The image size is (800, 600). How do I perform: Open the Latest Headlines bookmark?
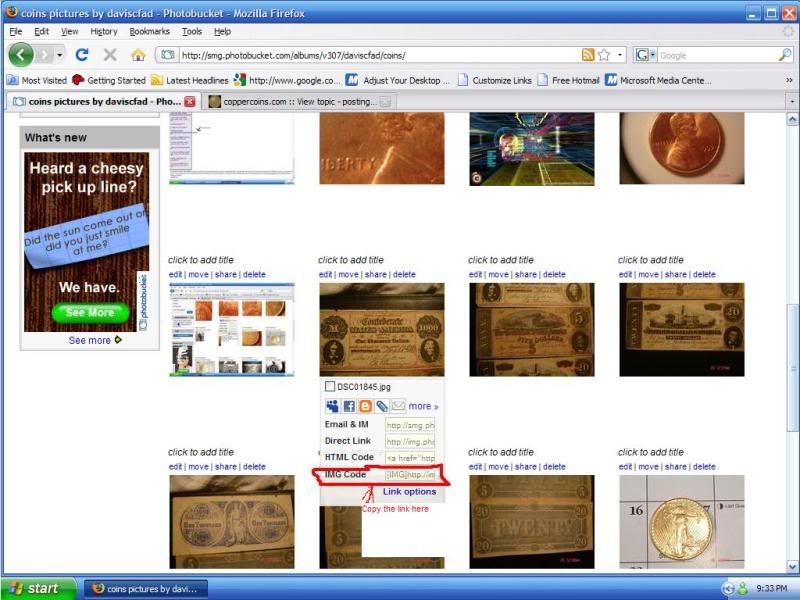[190, 81]
